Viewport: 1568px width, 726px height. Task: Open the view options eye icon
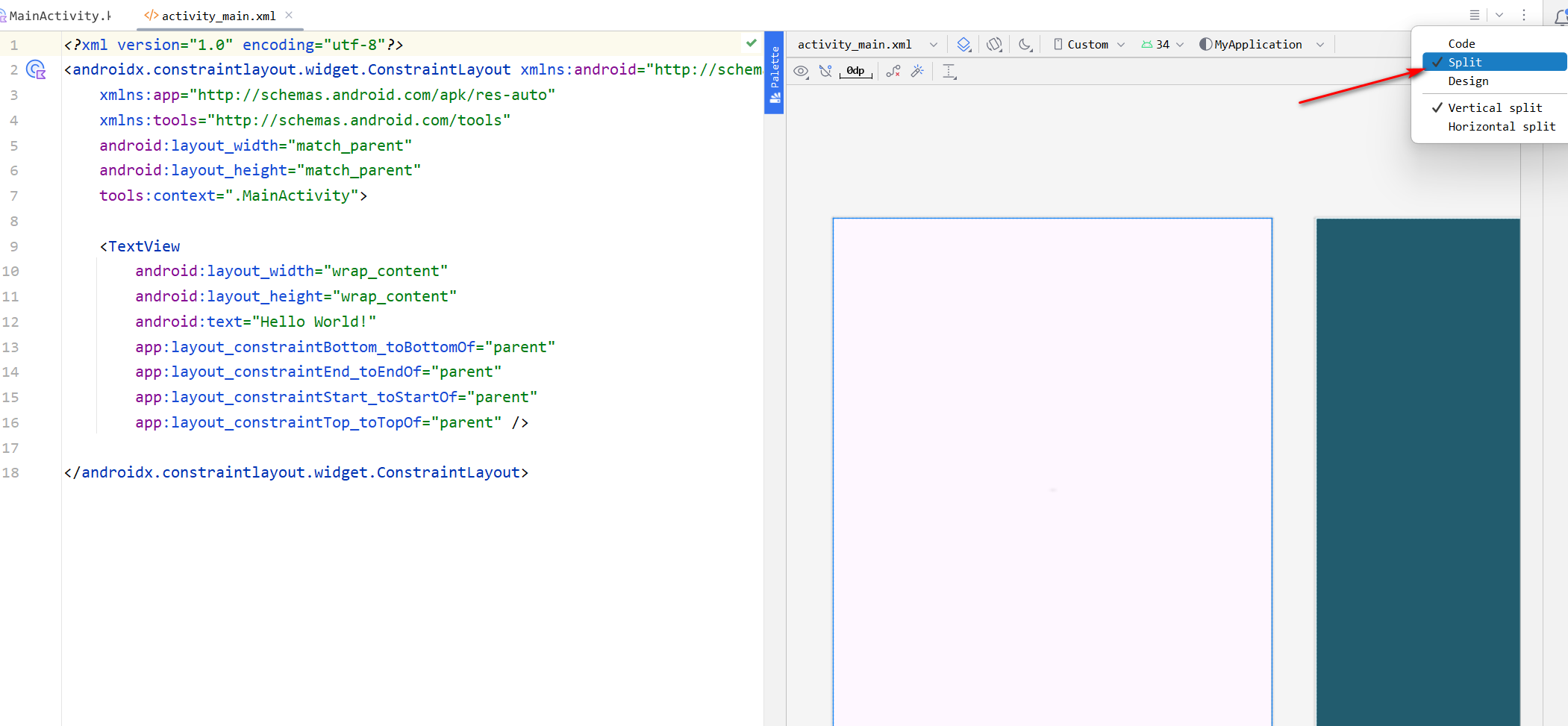[x=801, y=72]
